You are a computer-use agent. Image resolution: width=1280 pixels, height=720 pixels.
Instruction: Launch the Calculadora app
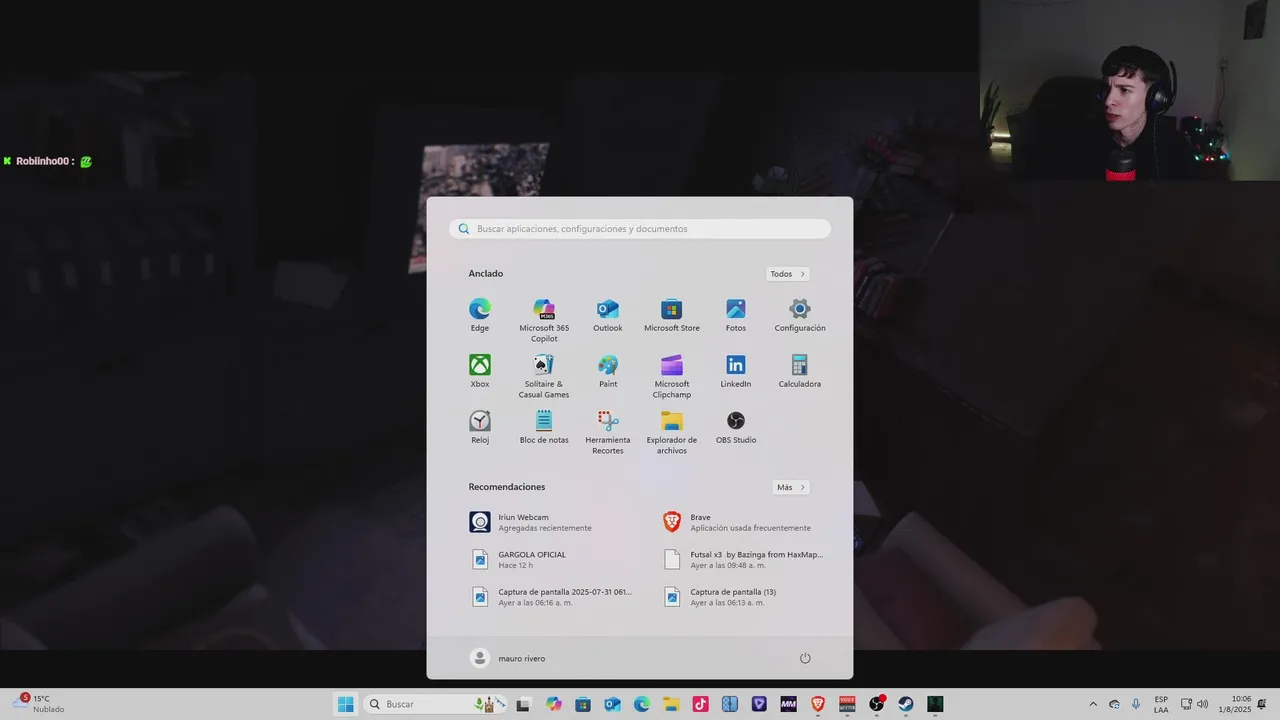800,370
